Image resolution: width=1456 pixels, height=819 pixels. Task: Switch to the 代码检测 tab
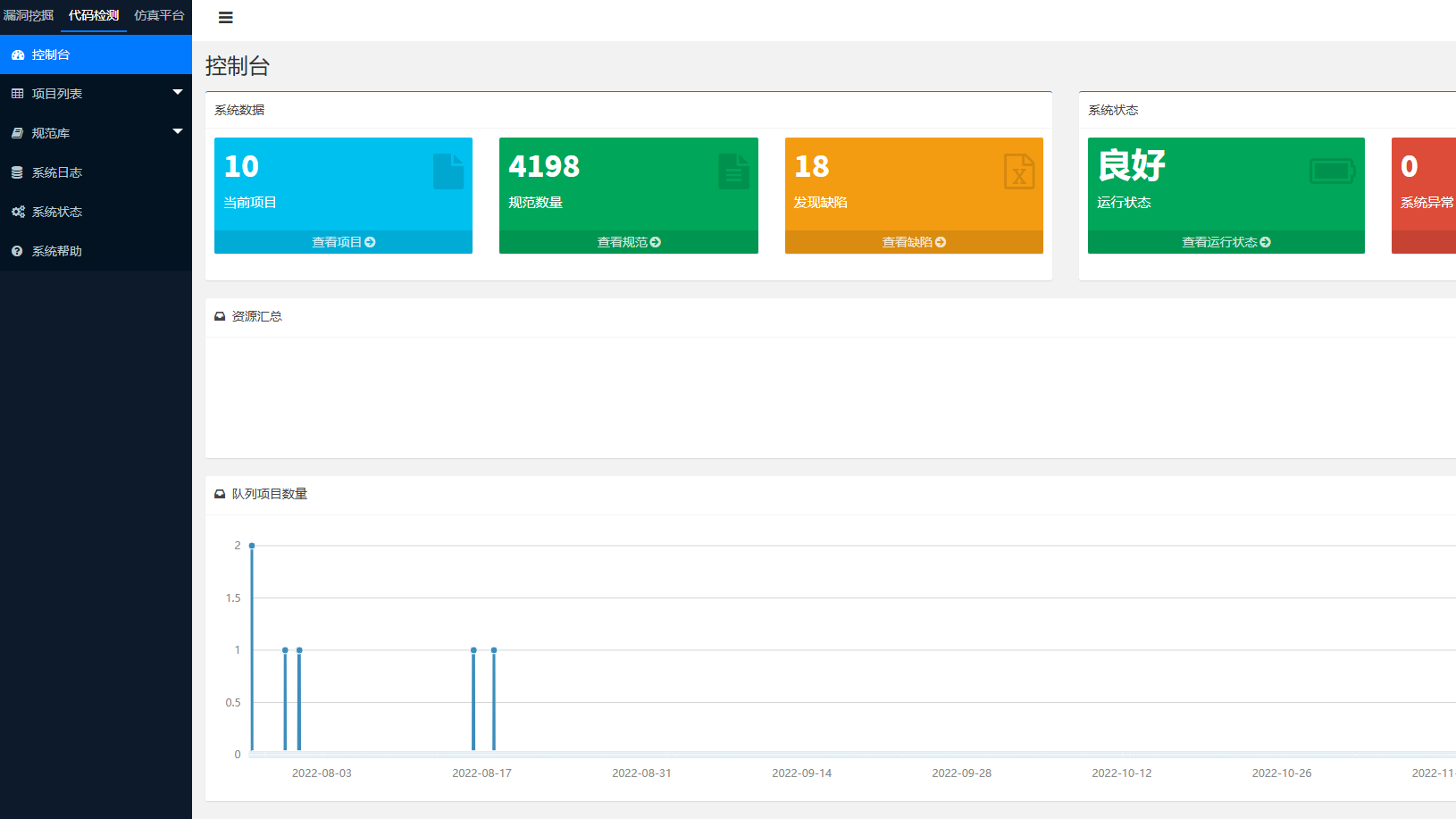click(94, 15)
